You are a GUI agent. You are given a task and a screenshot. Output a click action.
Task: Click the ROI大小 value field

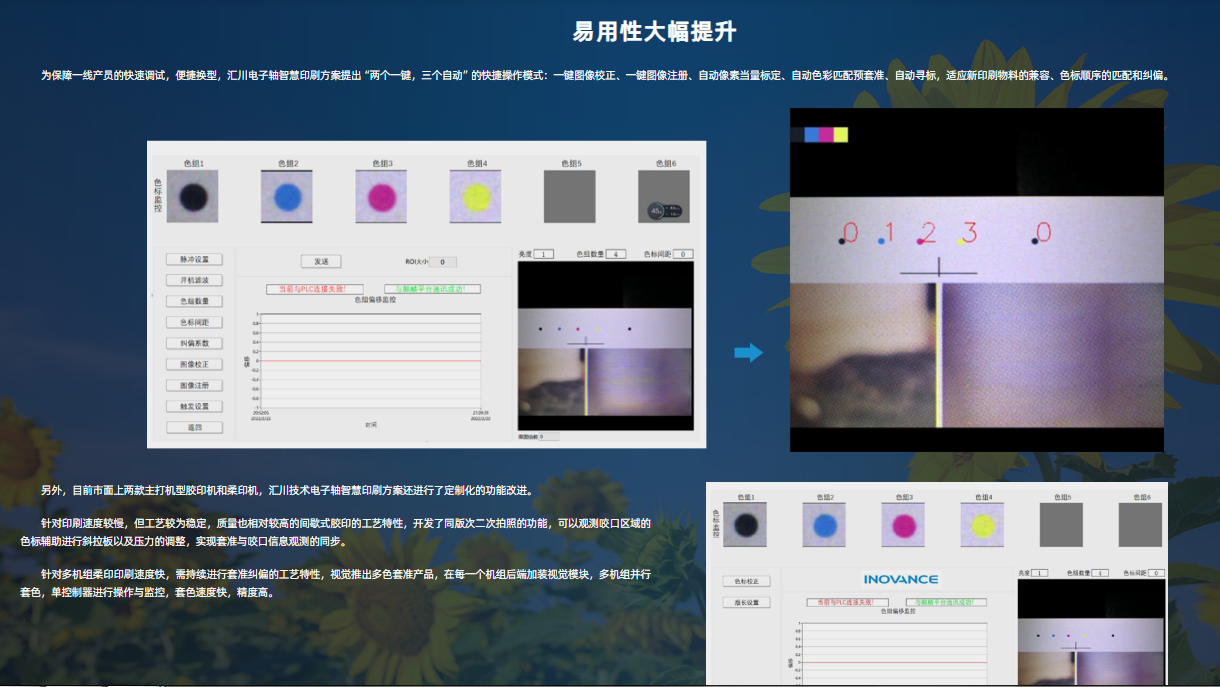[442, 262]
